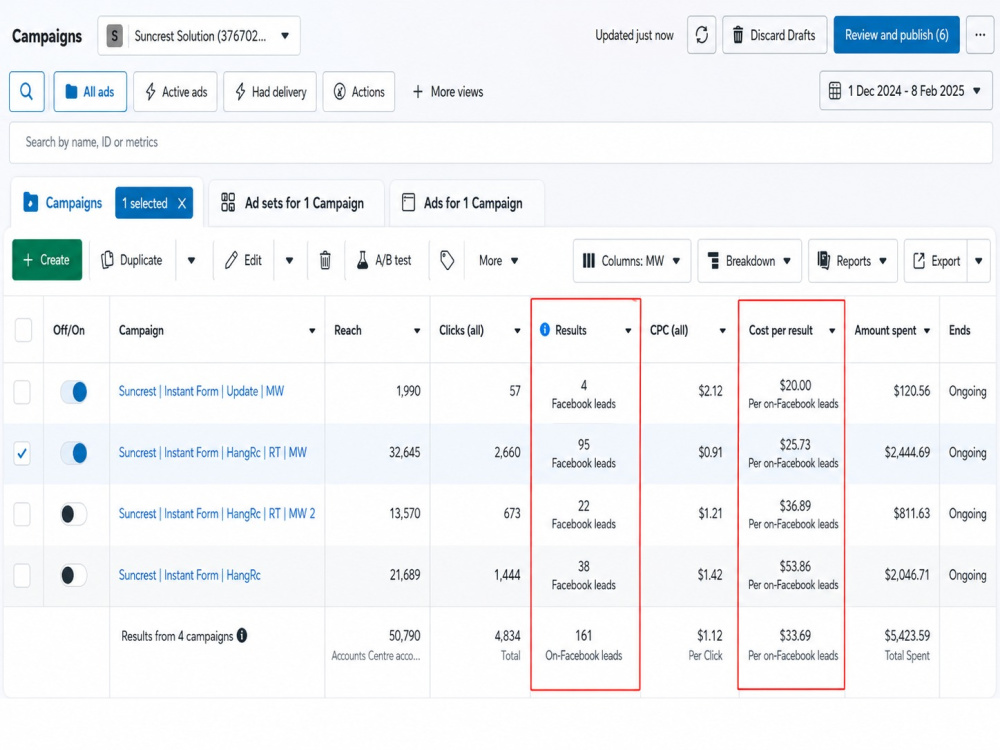Open the Results column dropdown arrow

tap(628, 330)
